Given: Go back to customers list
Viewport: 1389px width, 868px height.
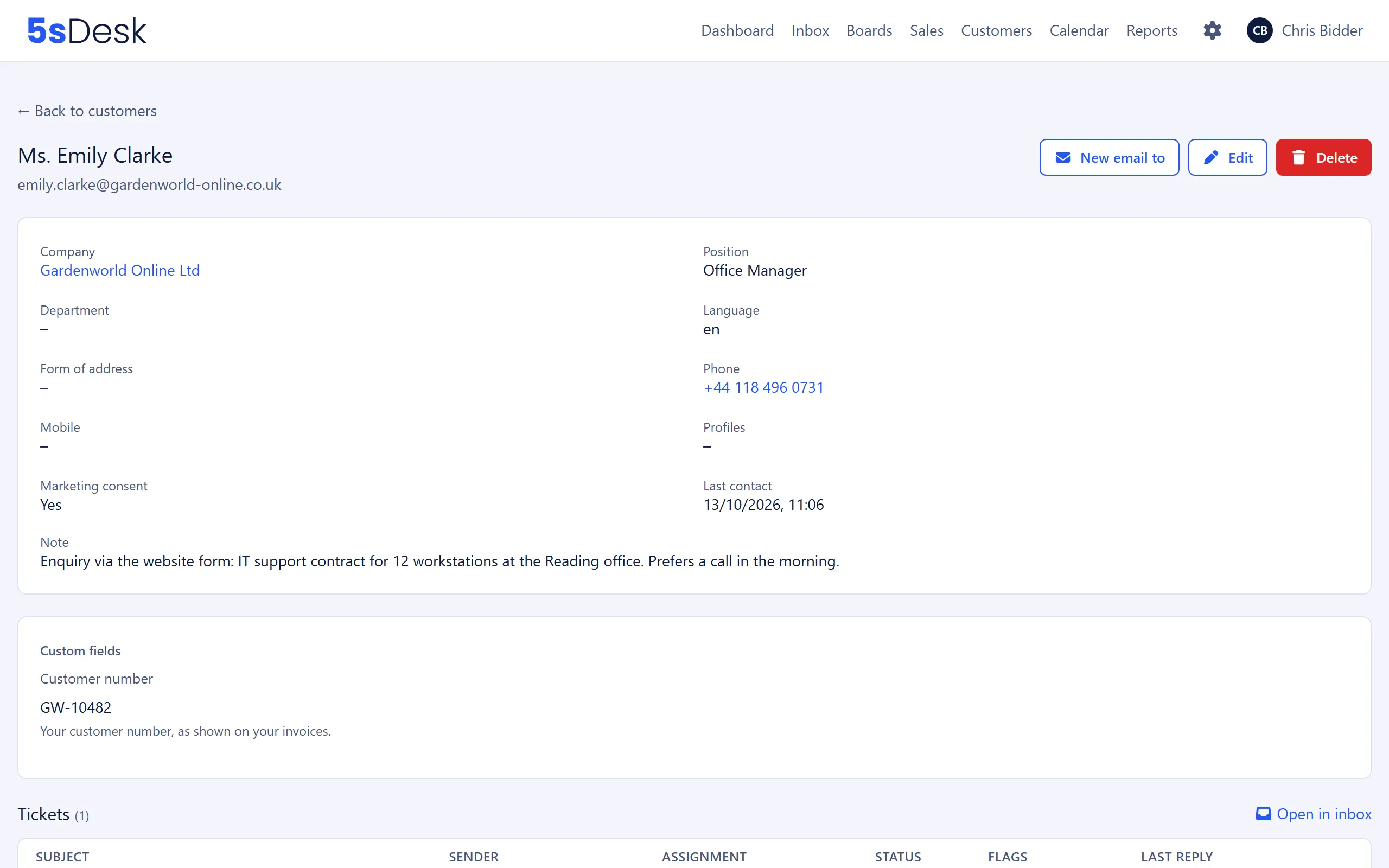Looking at the screenshot, I should [x=87, y=111].
